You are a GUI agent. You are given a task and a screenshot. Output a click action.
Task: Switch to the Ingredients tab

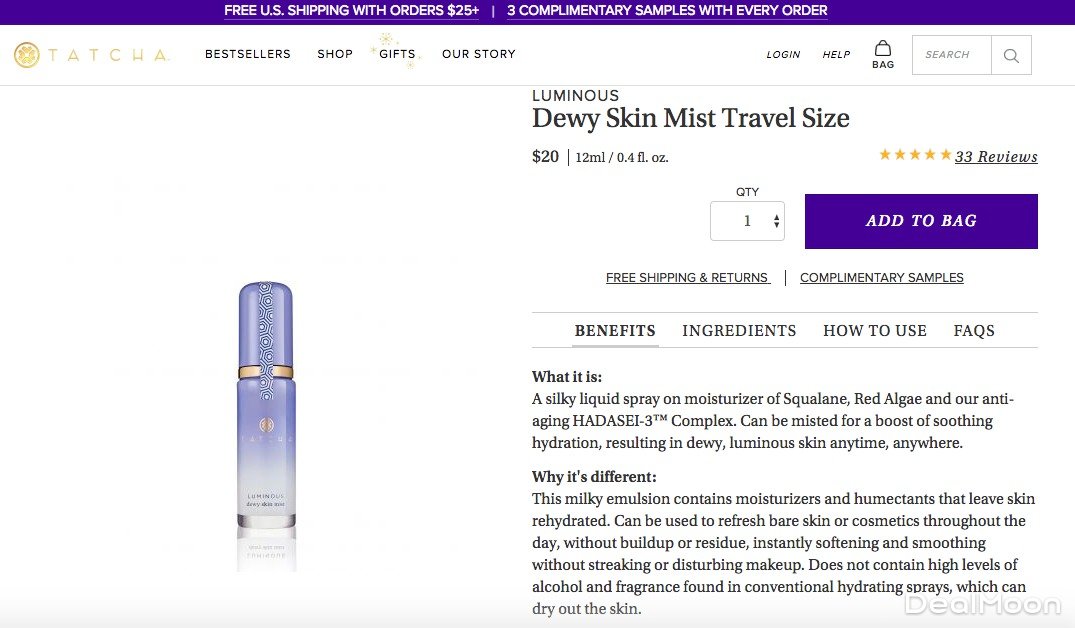[x=739, y=331]
